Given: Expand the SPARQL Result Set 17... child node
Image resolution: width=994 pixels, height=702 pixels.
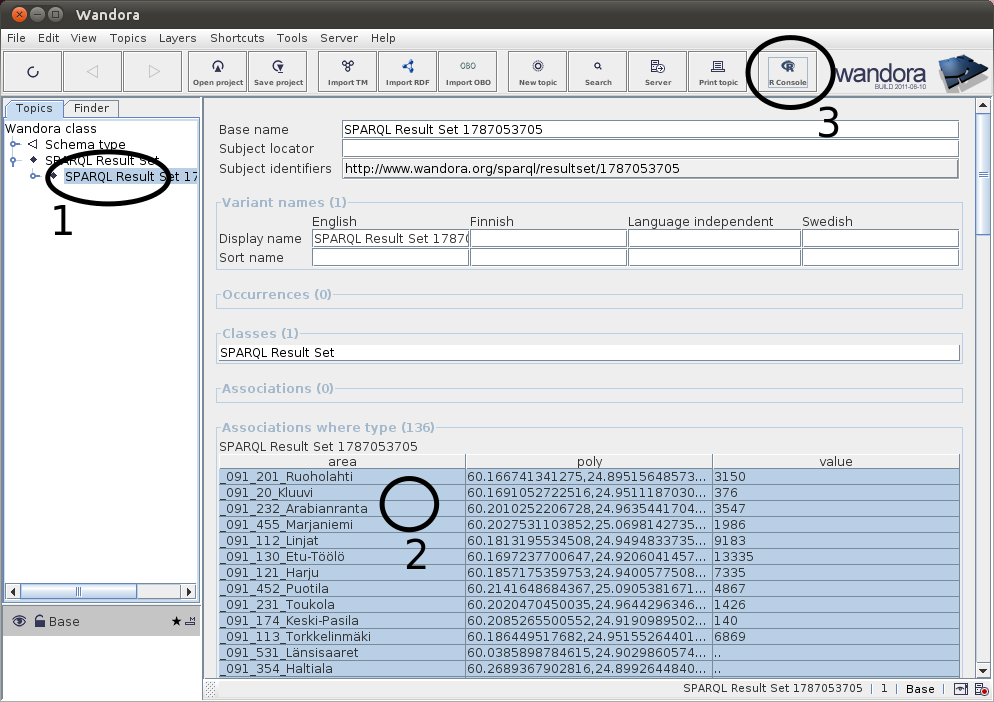Looking at the screenshot, I should tap(34, 177).
